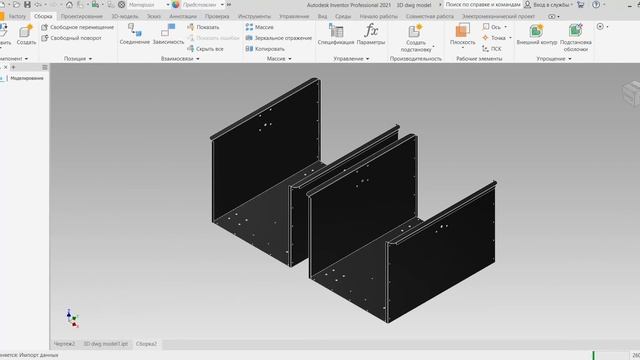
Task: Open the Чертеж2 document tab
Action: tap(64, 344)
